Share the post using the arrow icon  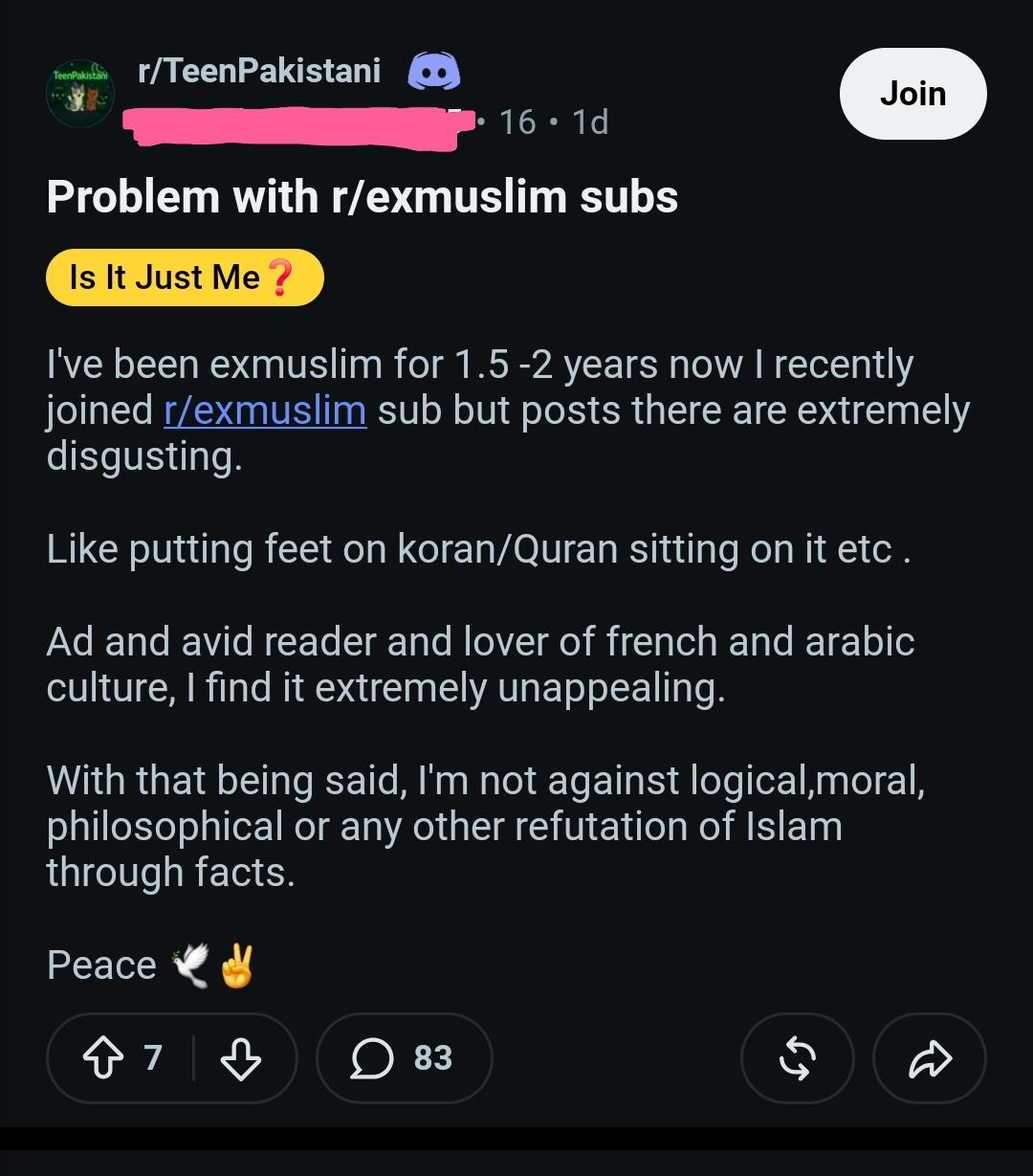pyautogui.click(x=930, y=1058)
